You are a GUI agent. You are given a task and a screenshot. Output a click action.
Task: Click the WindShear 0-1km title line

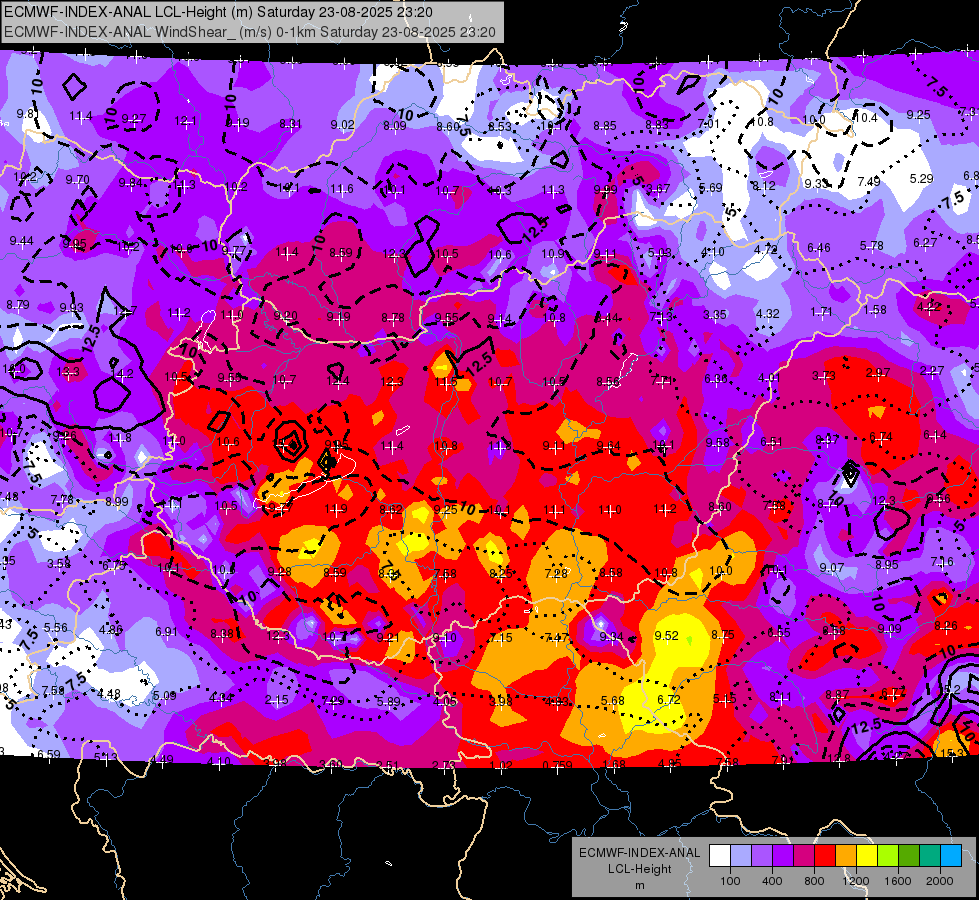tap(250, 32)
